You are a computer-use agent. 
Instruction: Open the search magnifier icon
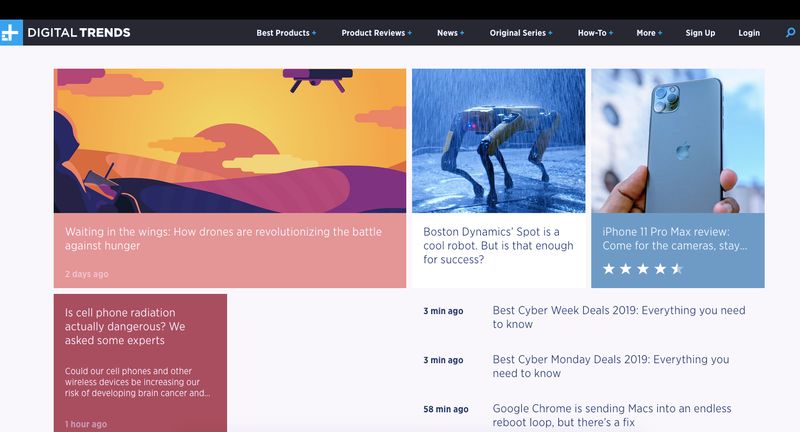click(x=790, y=33)
